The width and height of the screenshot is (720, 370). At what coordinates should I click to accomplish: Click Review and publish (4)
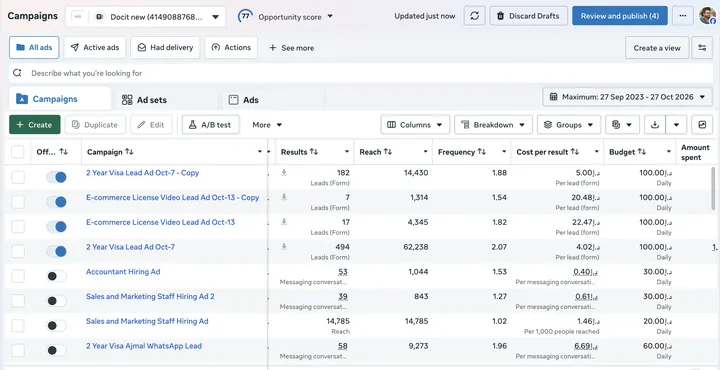tap(619, 16)
